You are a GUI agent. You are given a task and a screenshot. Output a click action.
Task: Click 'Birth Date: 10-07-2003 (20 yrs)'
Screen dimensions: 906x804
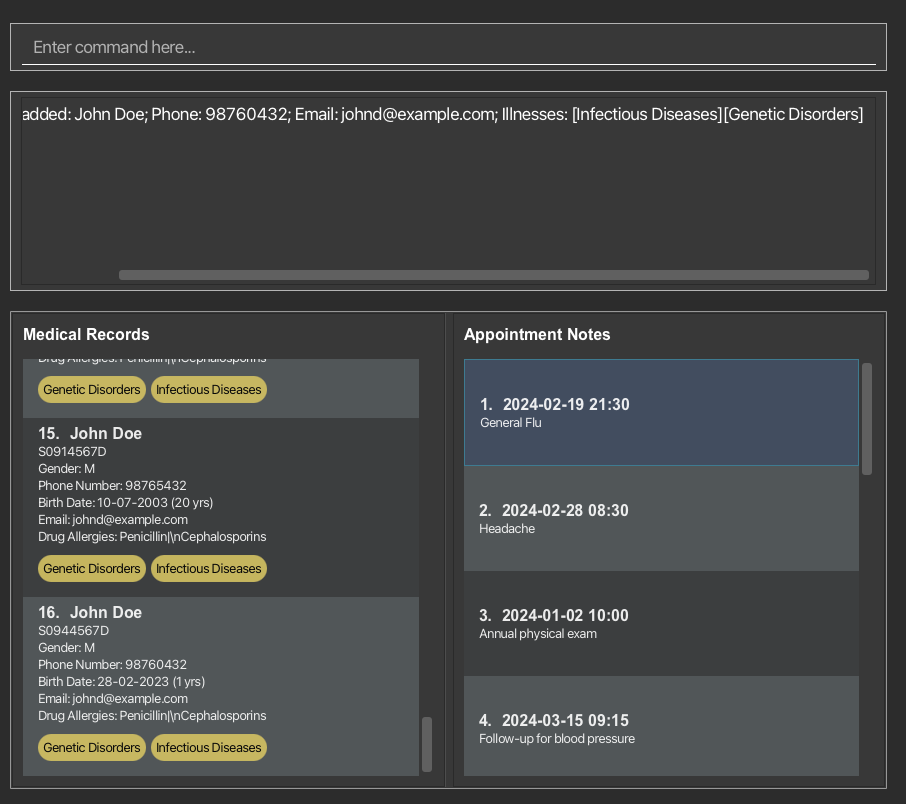125,503
